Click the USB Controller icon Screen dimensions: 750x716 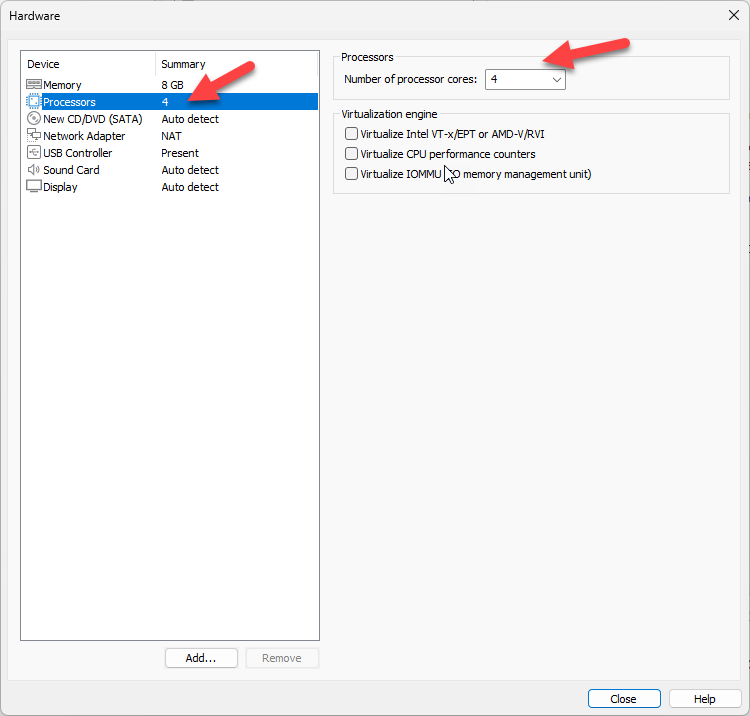pyautogui.click(x=33, y=153)
